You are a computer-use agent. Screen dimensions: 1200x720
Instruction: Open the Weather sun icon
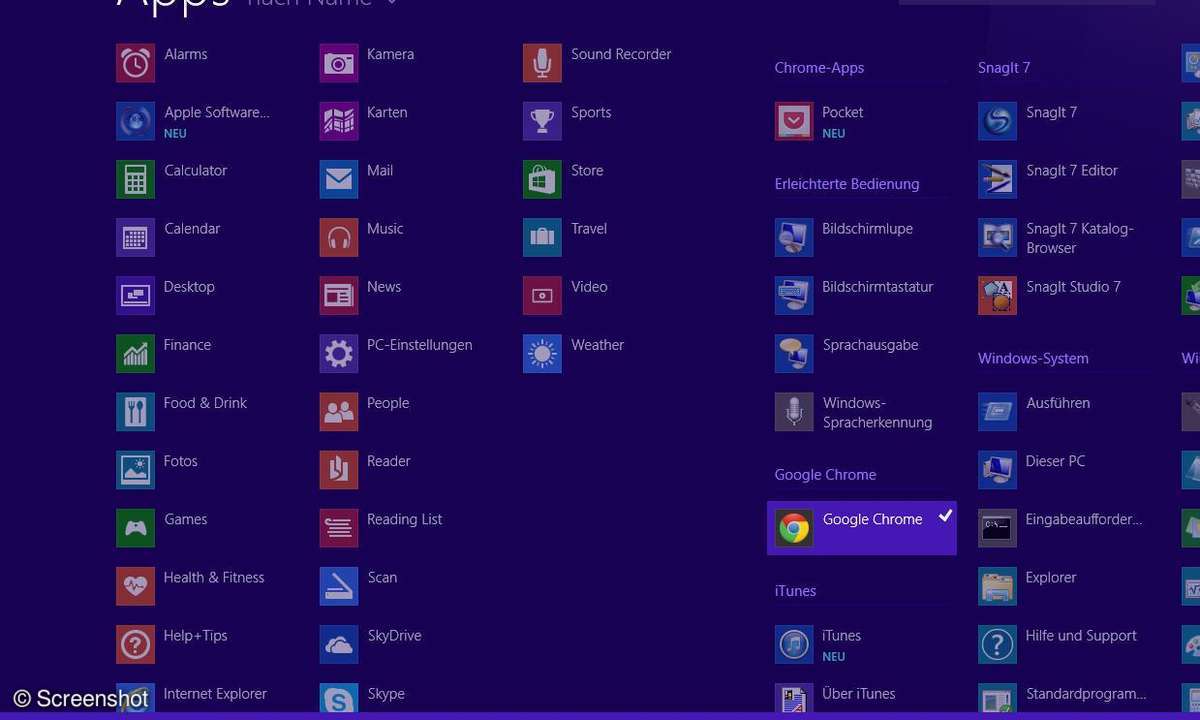pyautogui.click(x=542, y=353)
